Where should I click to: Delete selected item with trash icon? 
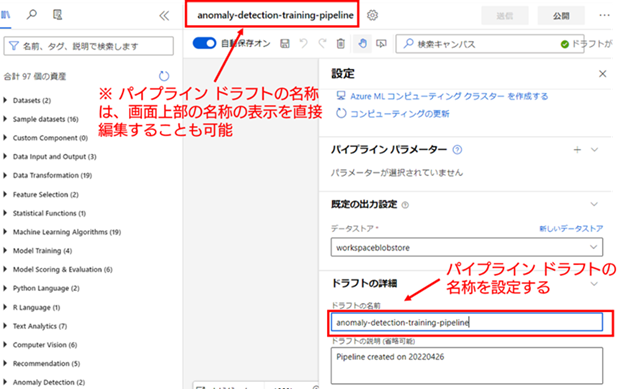click(341, 43)
